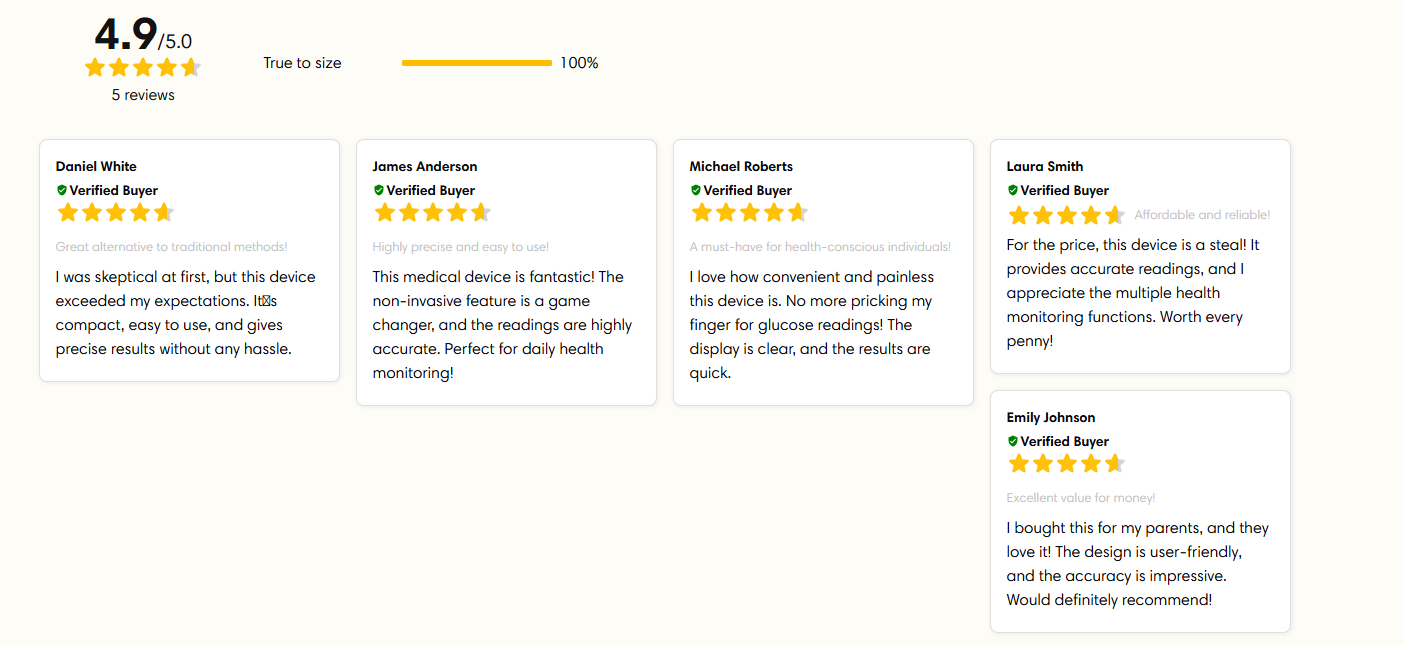Click the True to size progress bar

coord(477,63)
